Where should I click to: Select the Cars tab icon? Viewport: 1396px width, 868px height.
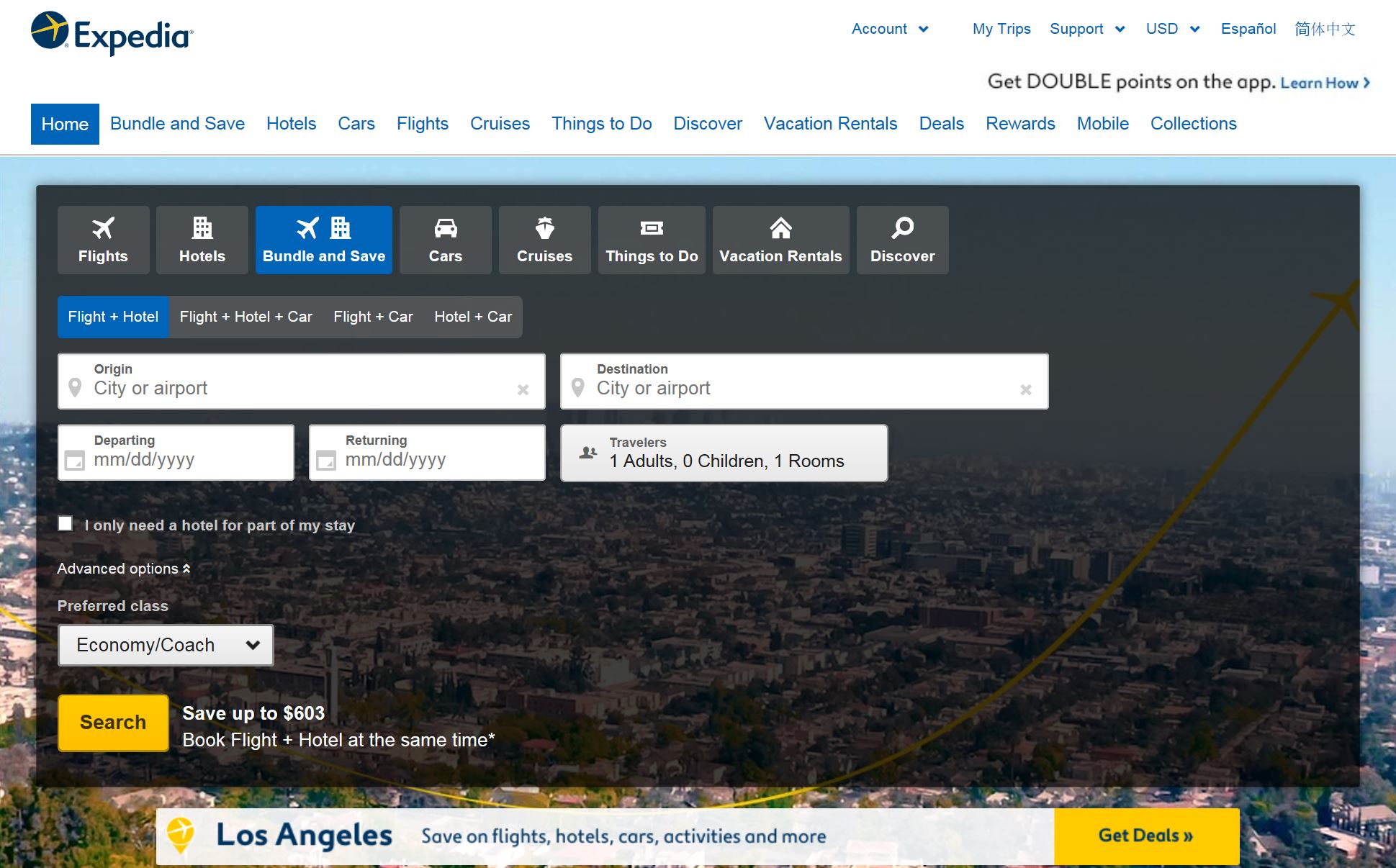pyautogui.click(x=446, y=228)
